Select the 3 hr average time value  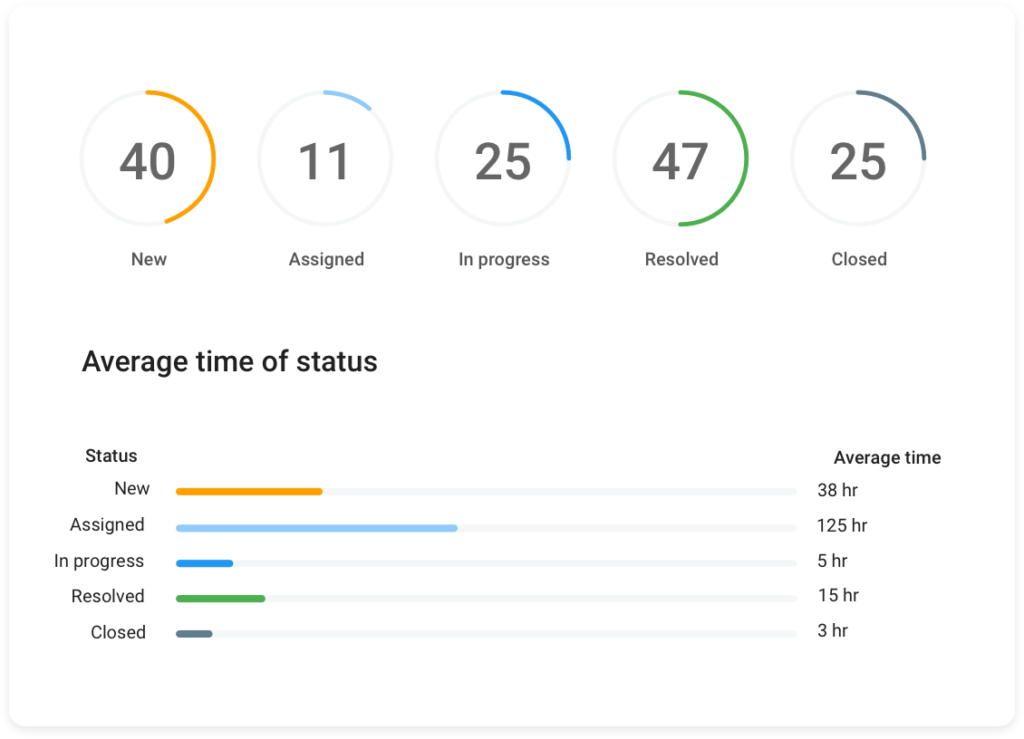coord(832,630)
